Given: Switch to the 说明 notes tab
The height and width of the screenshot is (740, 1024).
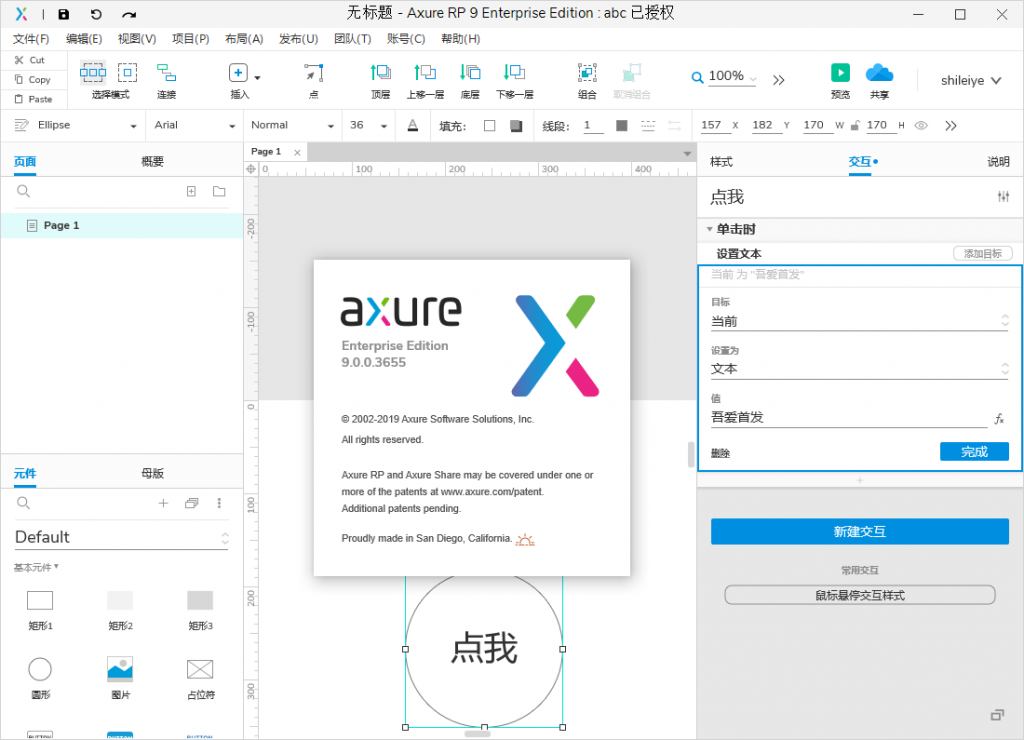Looking at the screenshot, I should point(998,161).
